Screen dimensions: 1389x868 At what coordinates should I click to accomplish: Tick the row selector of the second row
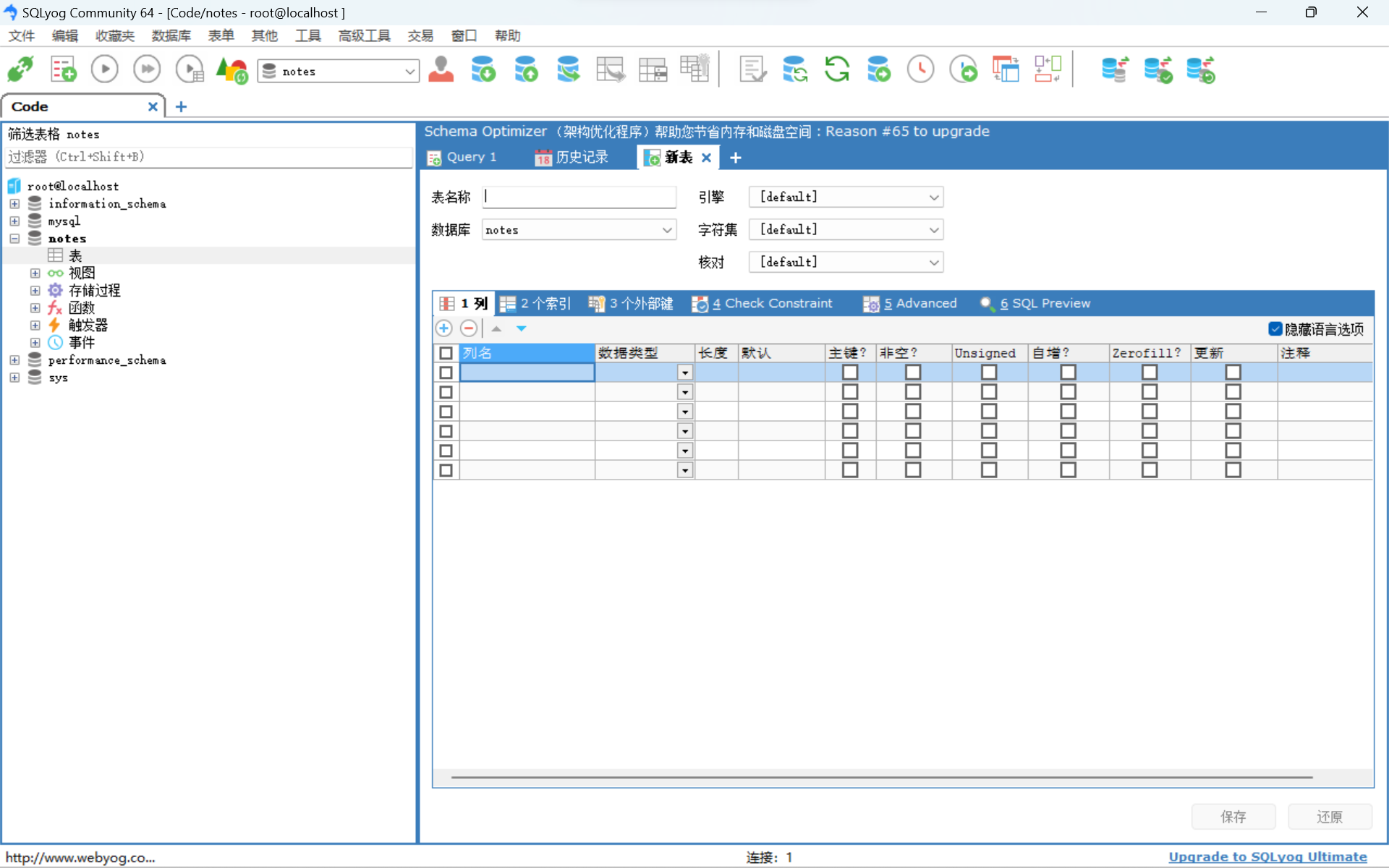[x=446, y=392]
